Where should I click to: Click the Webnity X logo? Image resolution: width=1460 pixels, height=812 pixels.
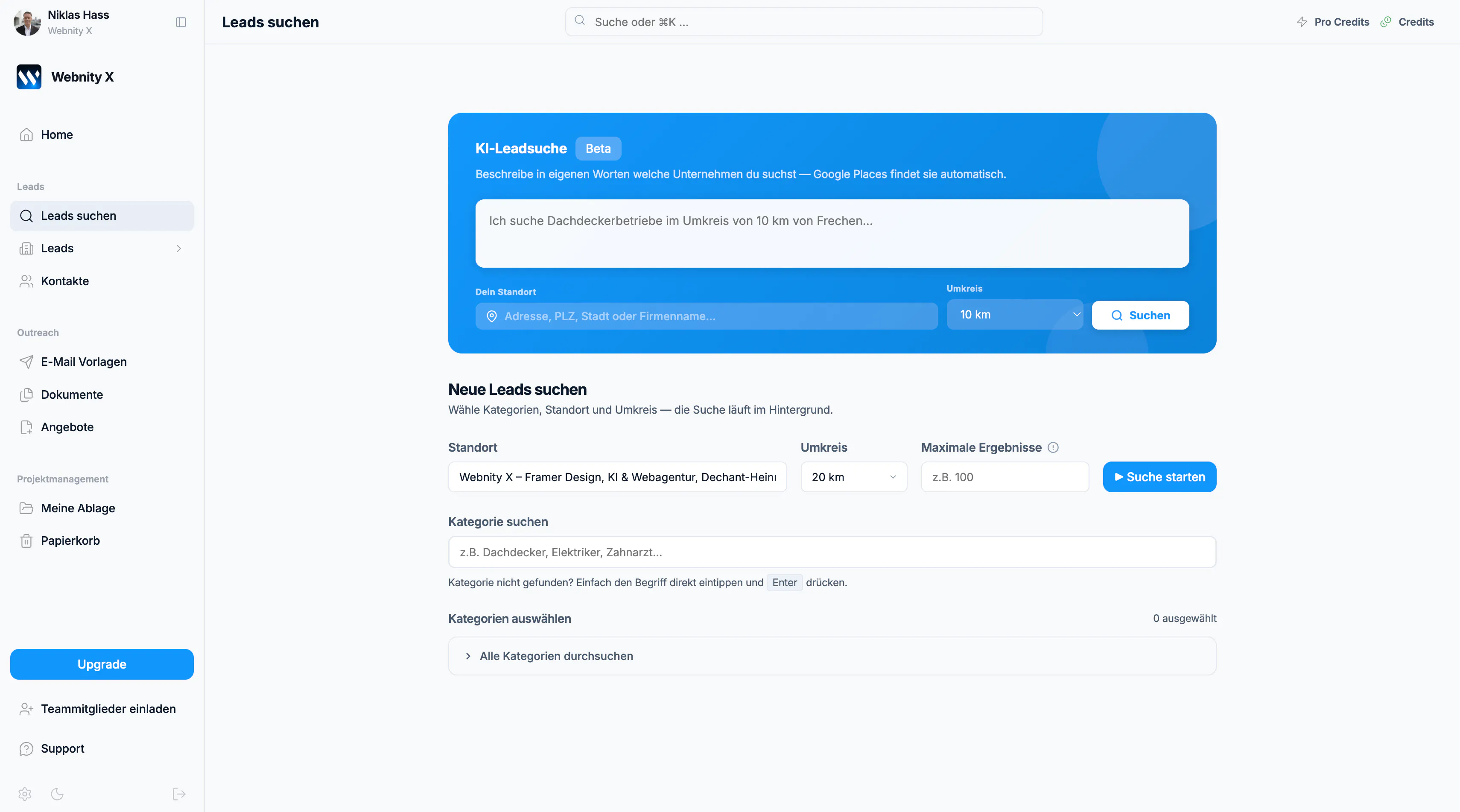coord(29,76)
